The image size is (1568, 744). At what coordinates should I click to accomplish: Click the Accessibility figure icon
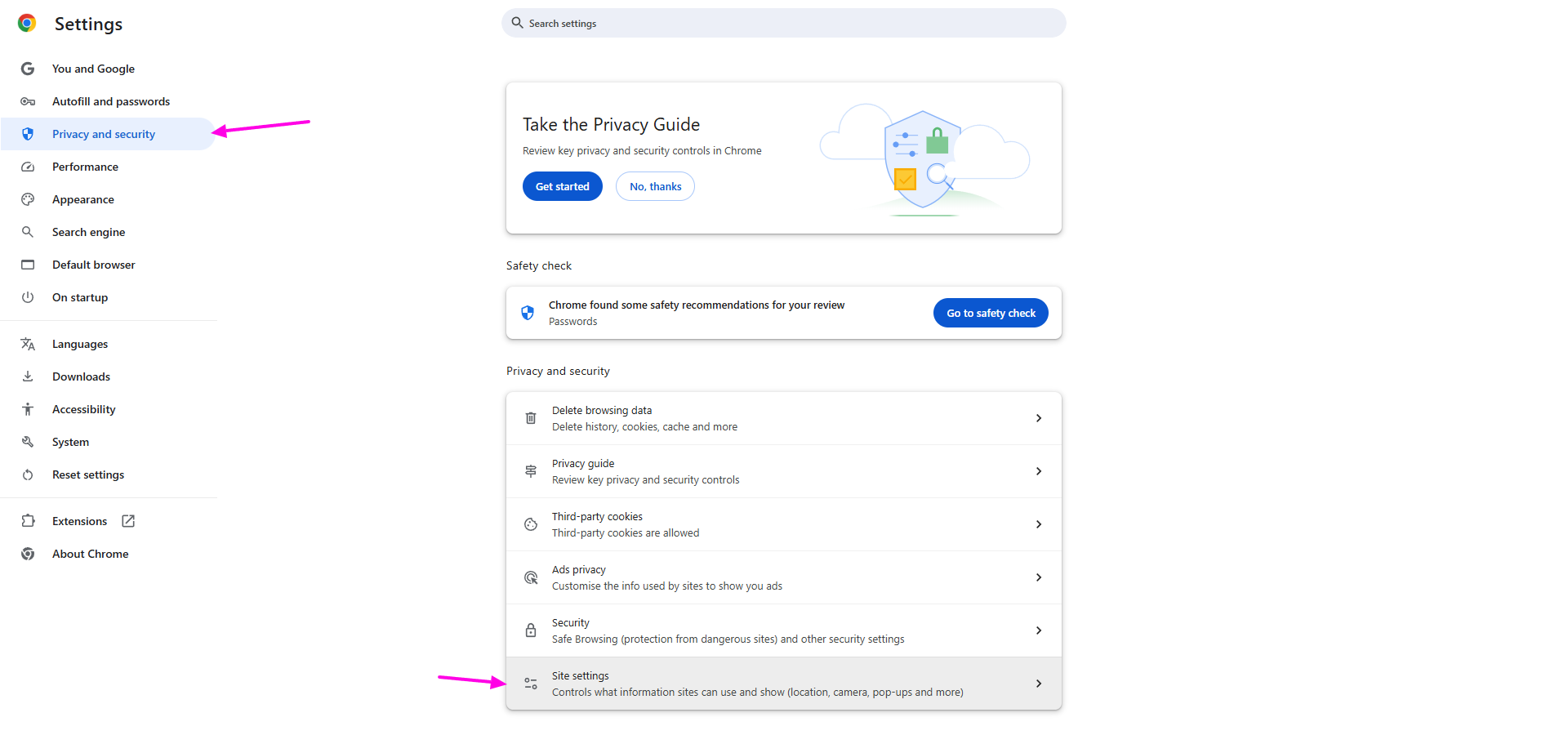(28, 409)
